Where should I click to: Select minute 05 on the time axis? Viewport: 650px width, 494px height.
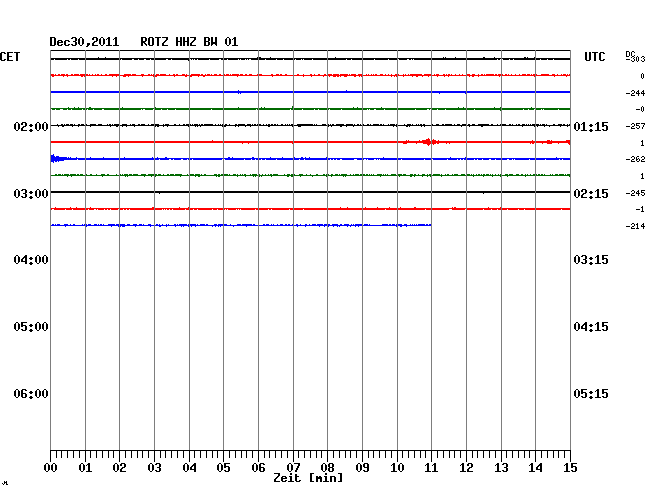point(223,468)
